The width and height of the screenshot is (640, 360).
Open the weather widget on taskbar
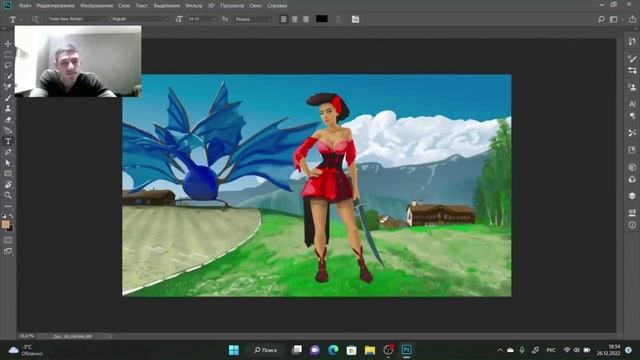tap(26, 350)
